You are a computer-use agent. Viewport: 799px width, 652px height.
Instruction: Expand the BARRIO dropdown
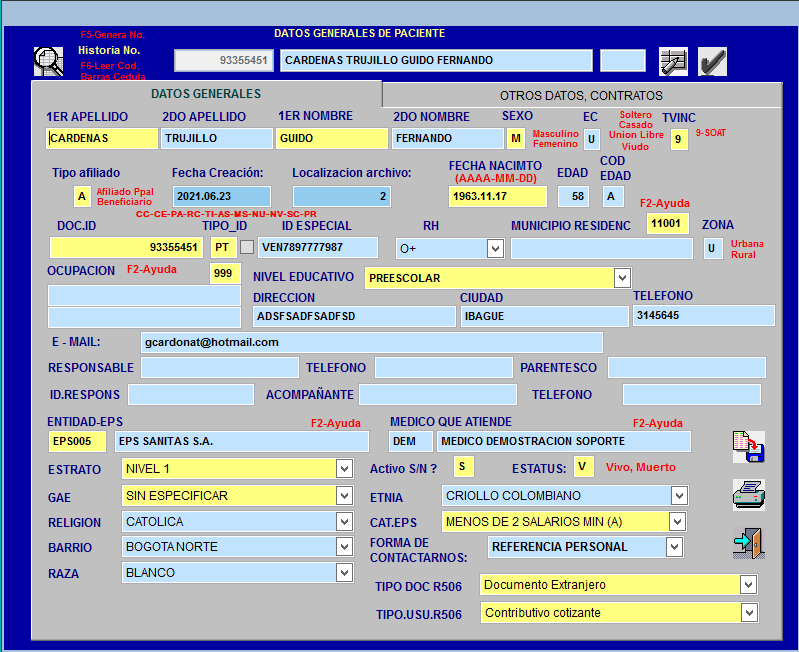(344, 547)
